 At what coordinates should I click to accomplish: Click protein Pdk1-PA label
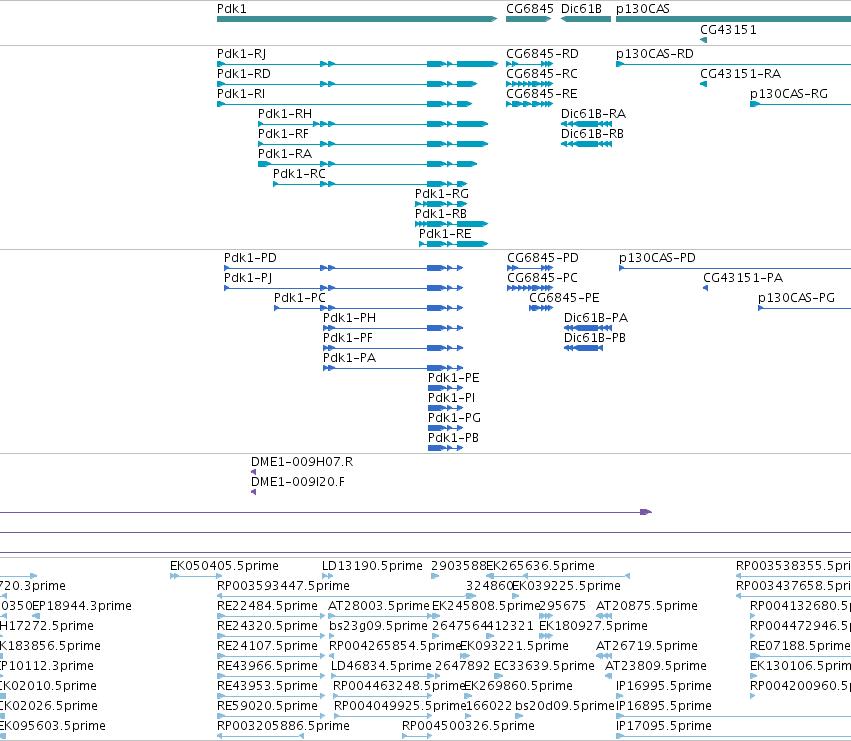350,358
